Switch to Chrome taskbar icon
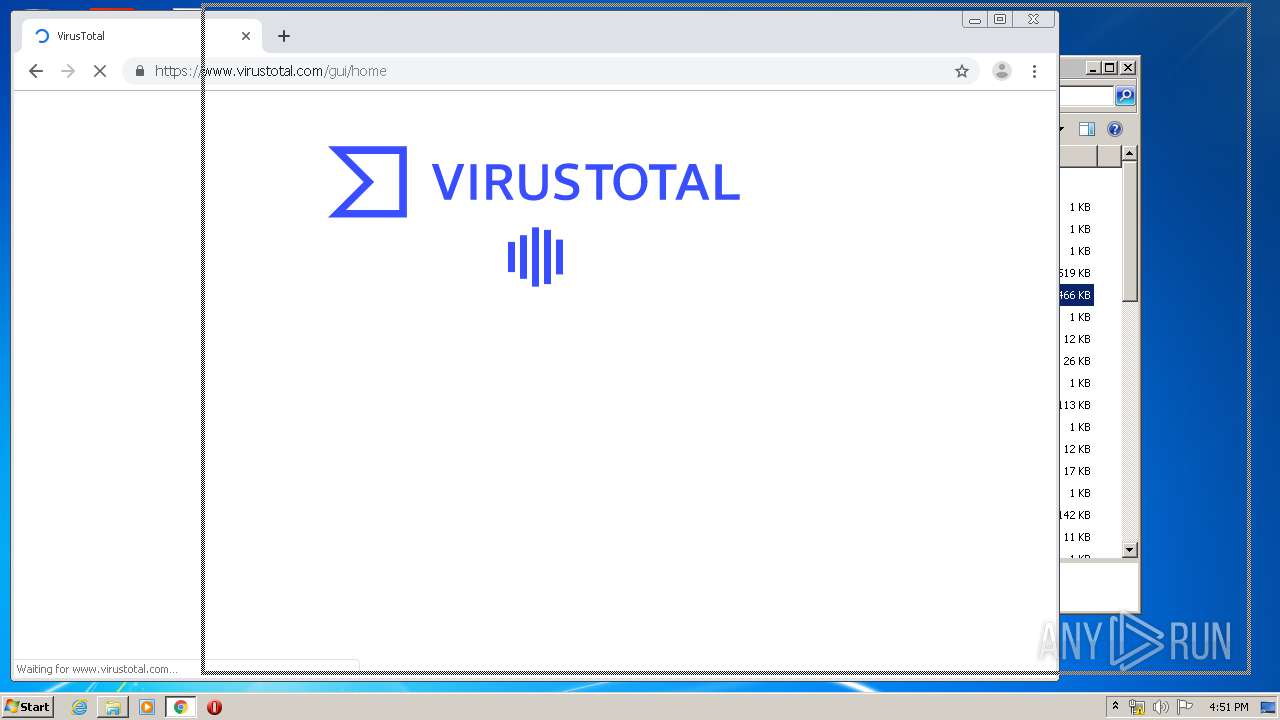 pyautogui.click(x=181, y=707)
